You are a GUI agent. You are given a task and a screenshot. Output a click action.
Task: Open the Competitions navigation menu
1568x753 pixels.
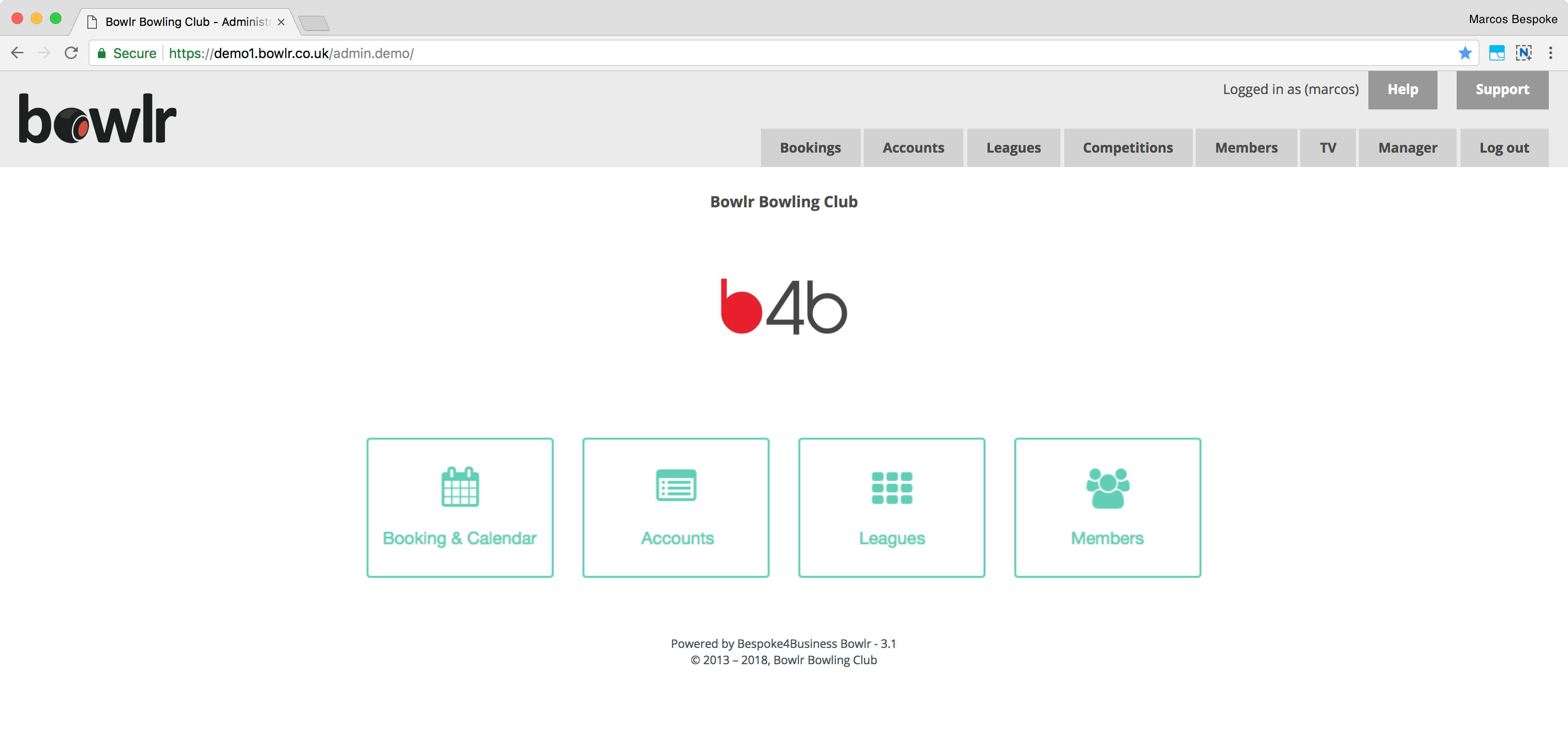pyautogui.click(x=1128, y=148)
